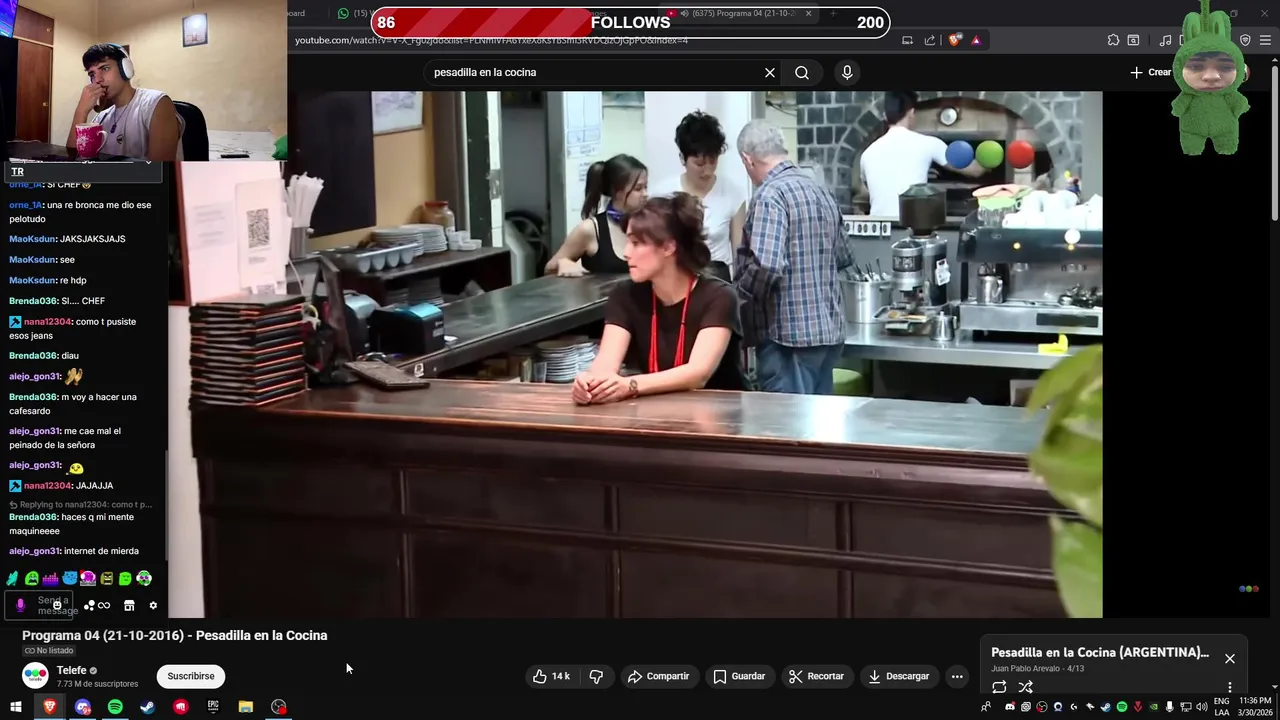Open Brave VPN shield icon
This screenshot has width=1280, height=720.
pos(1245,40)
